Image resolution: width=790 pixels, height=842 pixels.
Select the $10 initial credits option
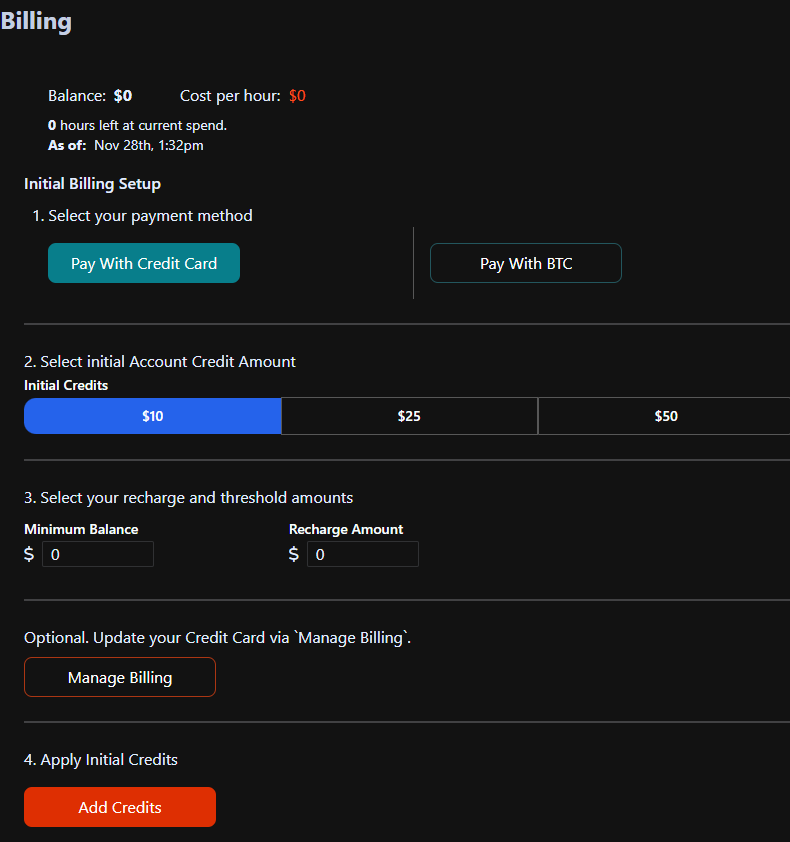152,416
